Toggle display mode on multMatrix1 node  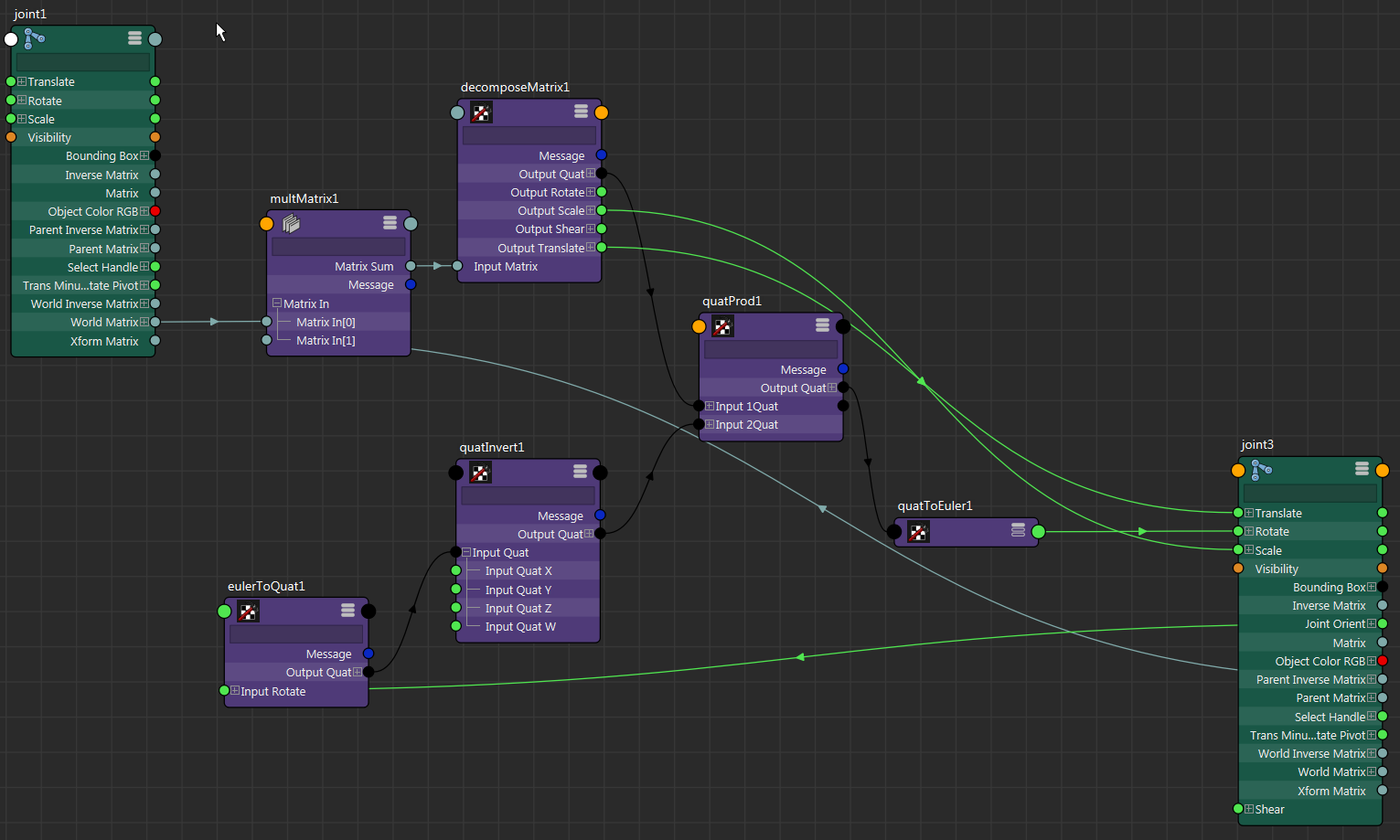(390, 222)
